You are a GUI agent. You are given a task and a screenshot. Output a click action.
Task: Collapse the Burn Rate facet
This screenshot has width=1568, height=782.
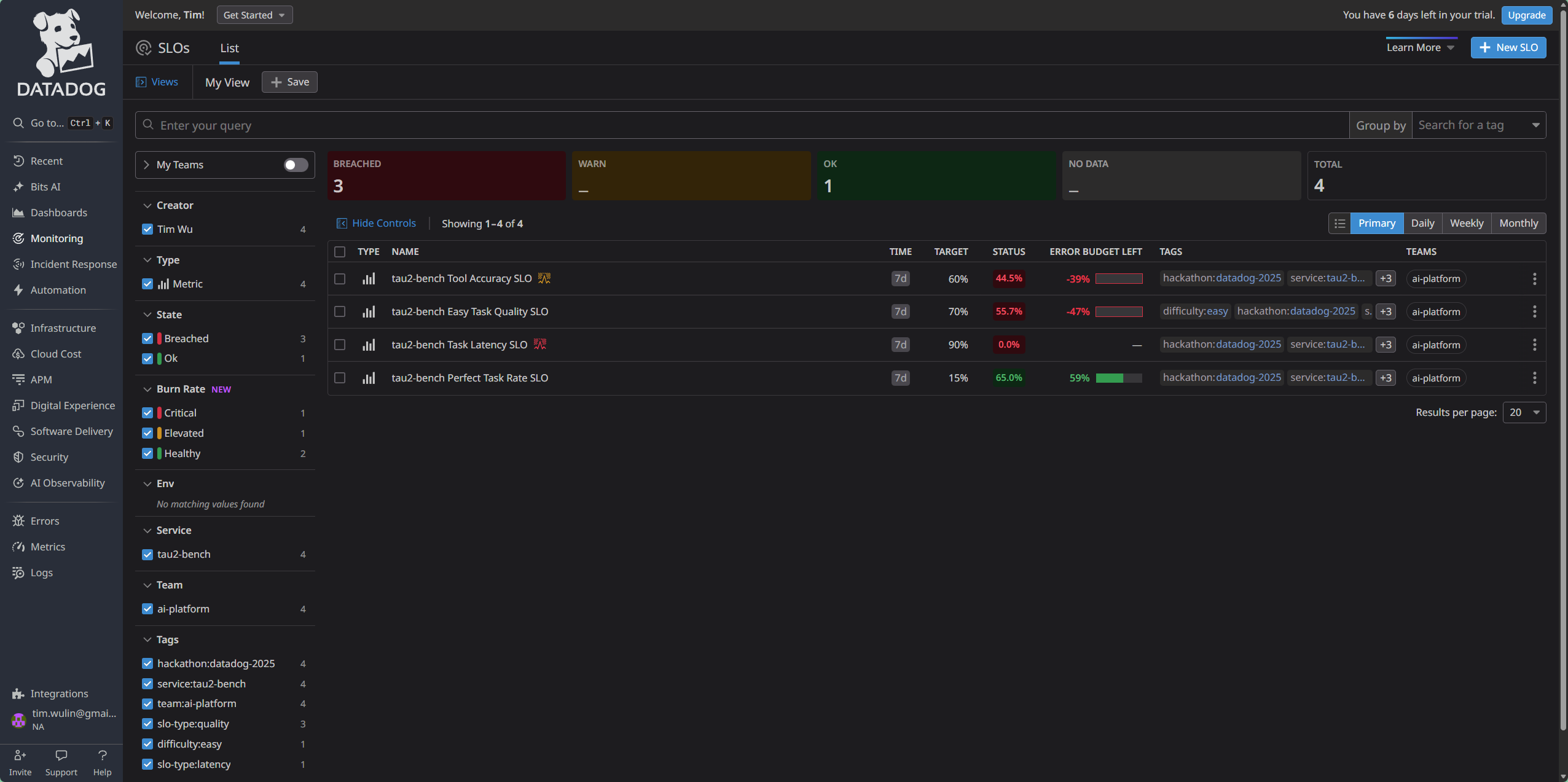(147, 389)
